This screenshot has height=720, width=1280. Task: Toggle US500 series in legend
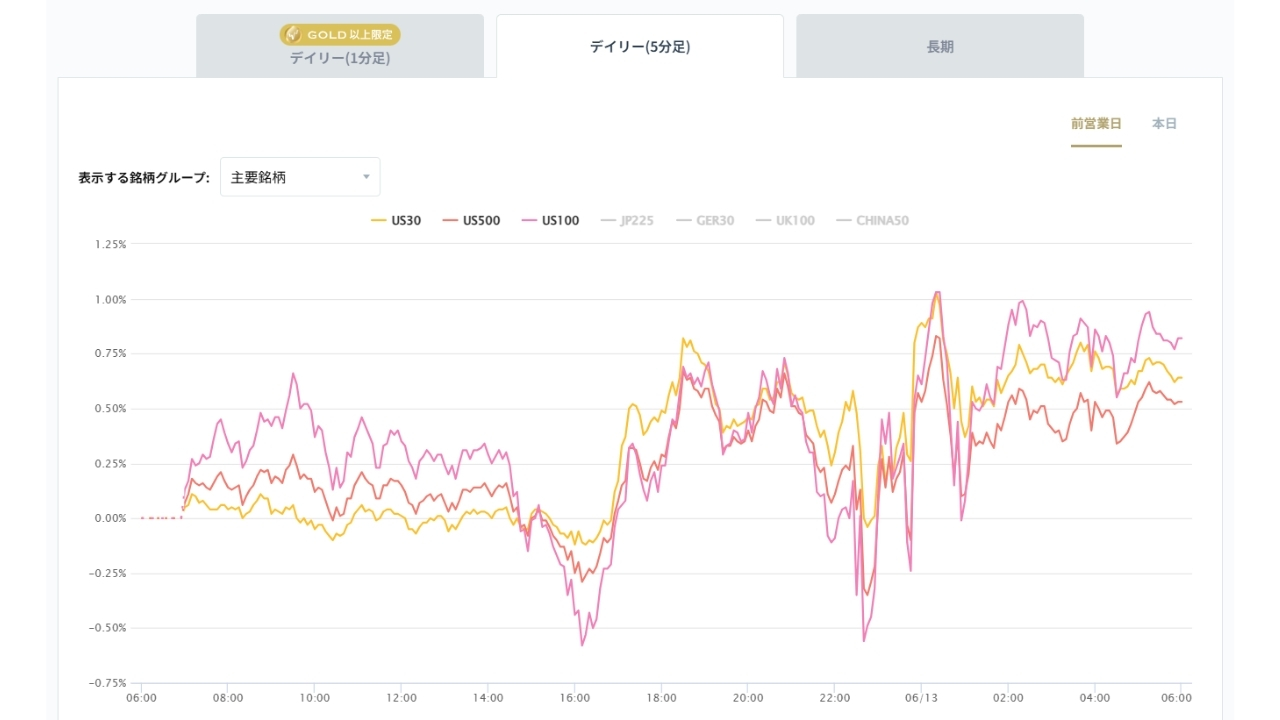471,221
